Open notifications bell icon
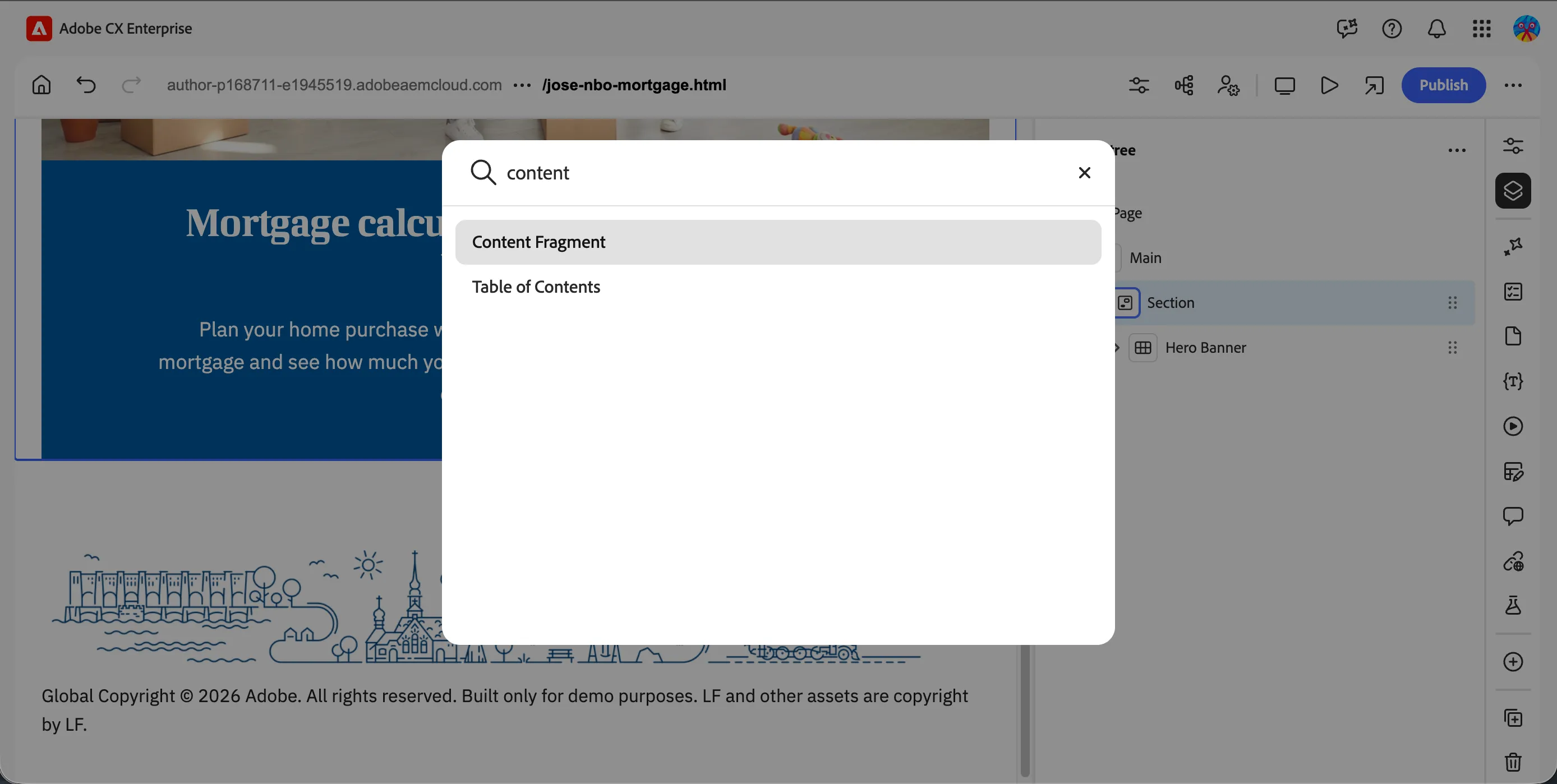 (x=1436, y=29)
